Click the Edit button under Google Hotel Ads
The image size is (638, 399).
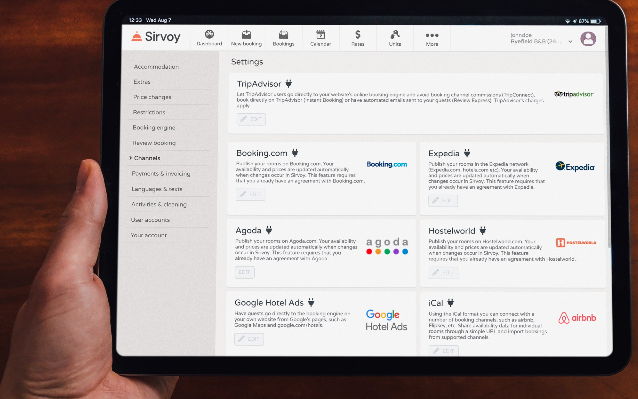coord(249,339)
